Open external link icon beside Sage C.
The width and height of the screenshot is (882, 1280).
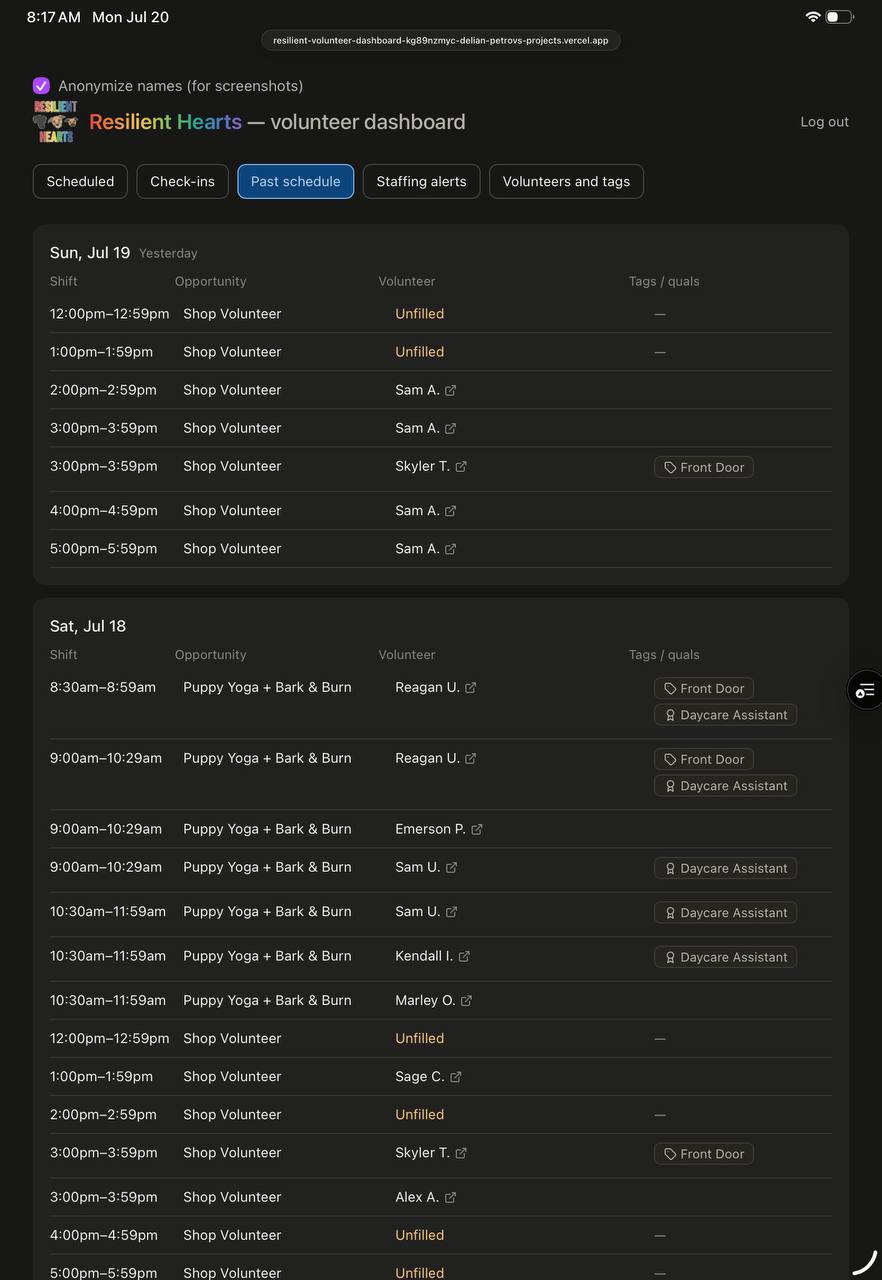[455, 1077]
